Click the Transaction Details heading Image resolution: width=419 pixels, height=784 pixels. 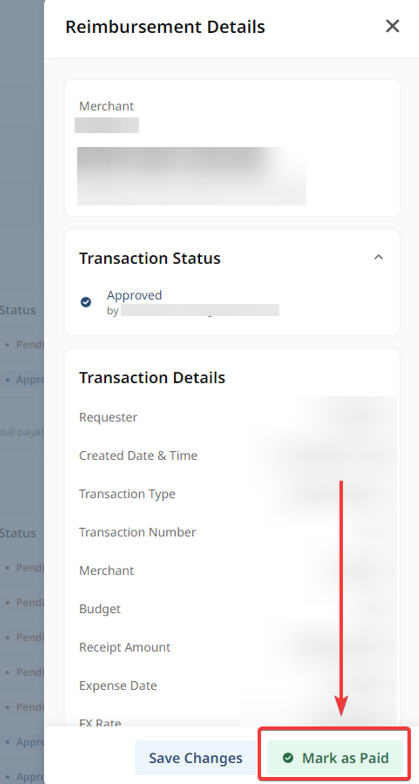tap(152, 378)
